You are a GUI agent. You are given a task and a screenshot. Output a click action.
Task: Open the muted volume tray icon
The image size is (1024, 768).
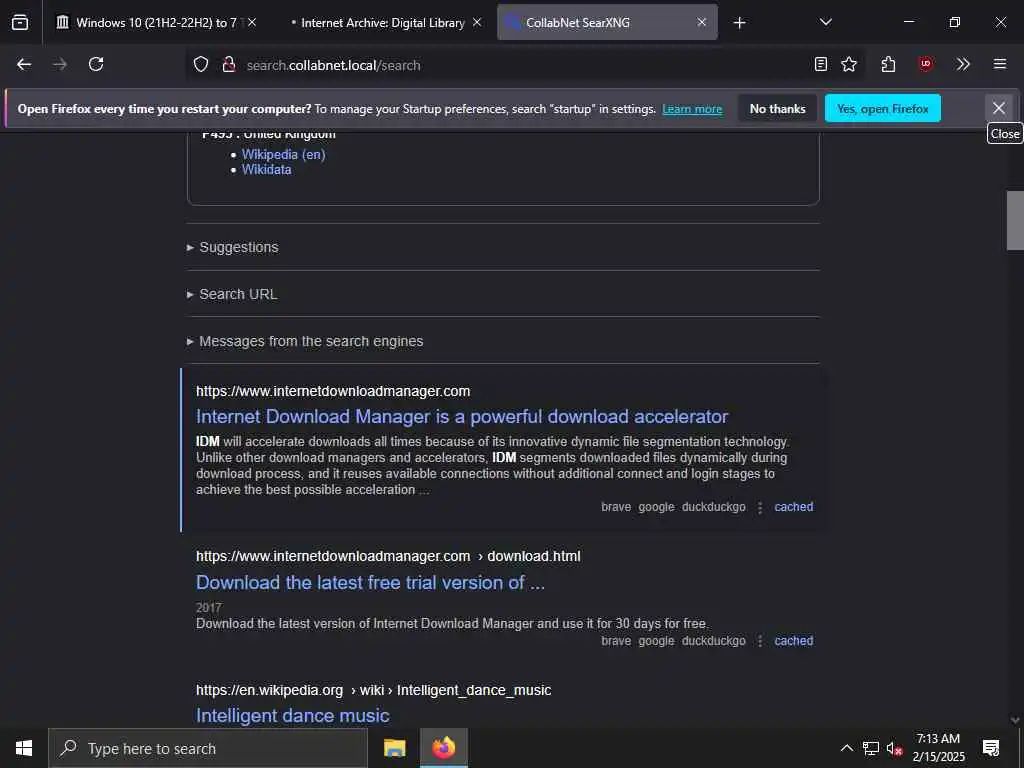pyautogui.click(x=894, y=748)
